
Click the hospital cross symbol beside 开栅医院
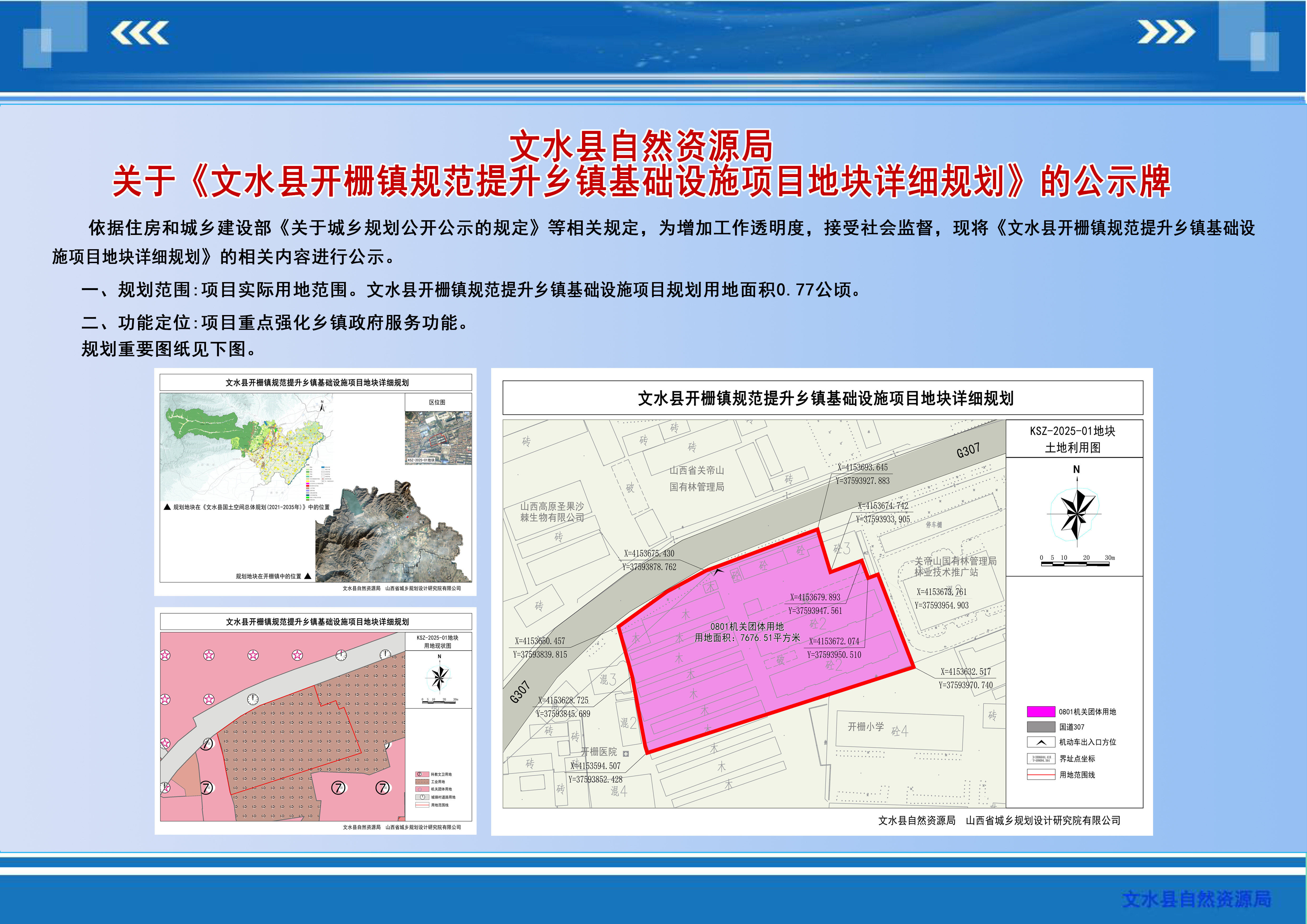click(x=626, y=754)
